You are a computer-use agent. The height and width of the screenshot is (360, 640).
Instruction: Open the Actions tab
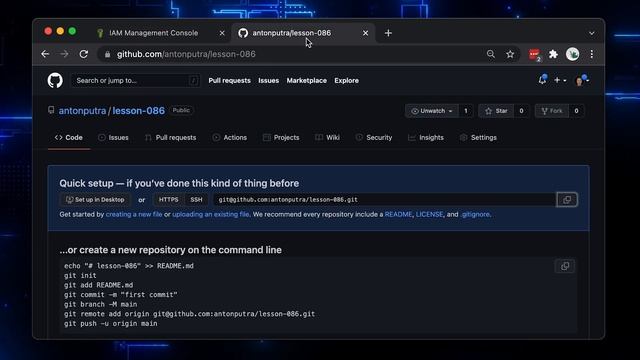(229, 138)
